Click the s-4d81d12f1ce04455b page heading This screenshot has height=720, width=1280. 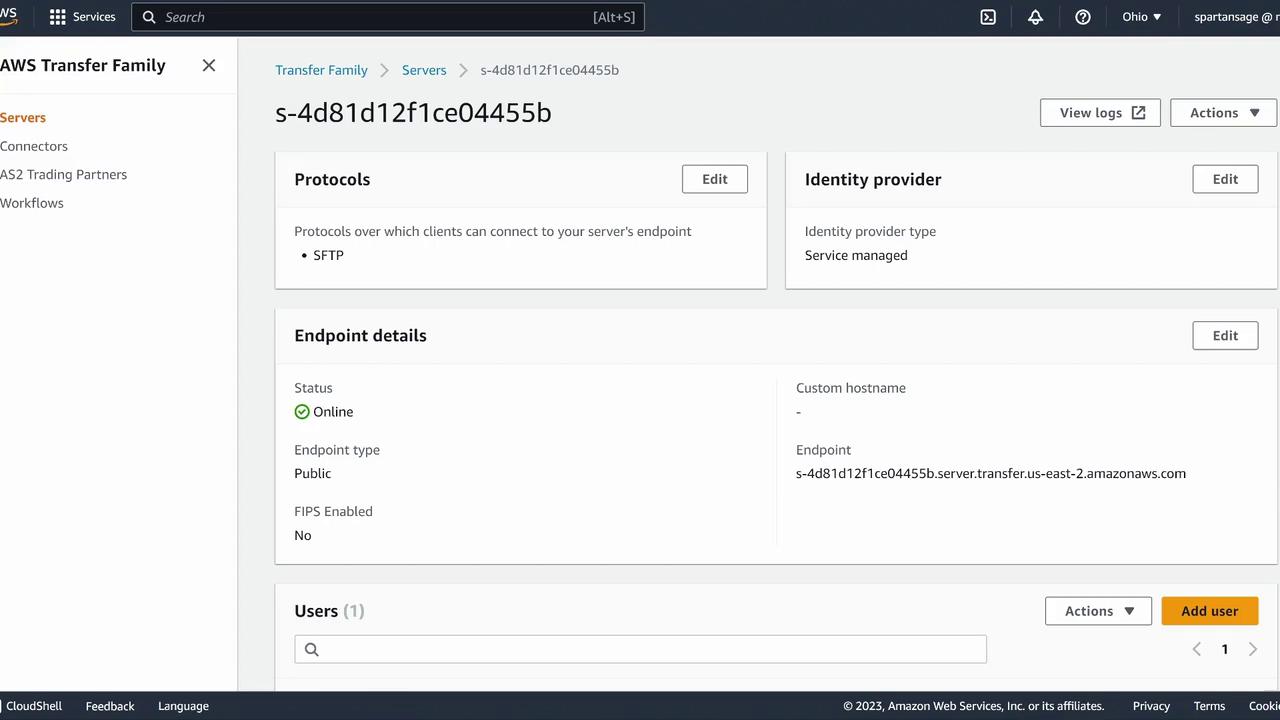pos(413,113)
